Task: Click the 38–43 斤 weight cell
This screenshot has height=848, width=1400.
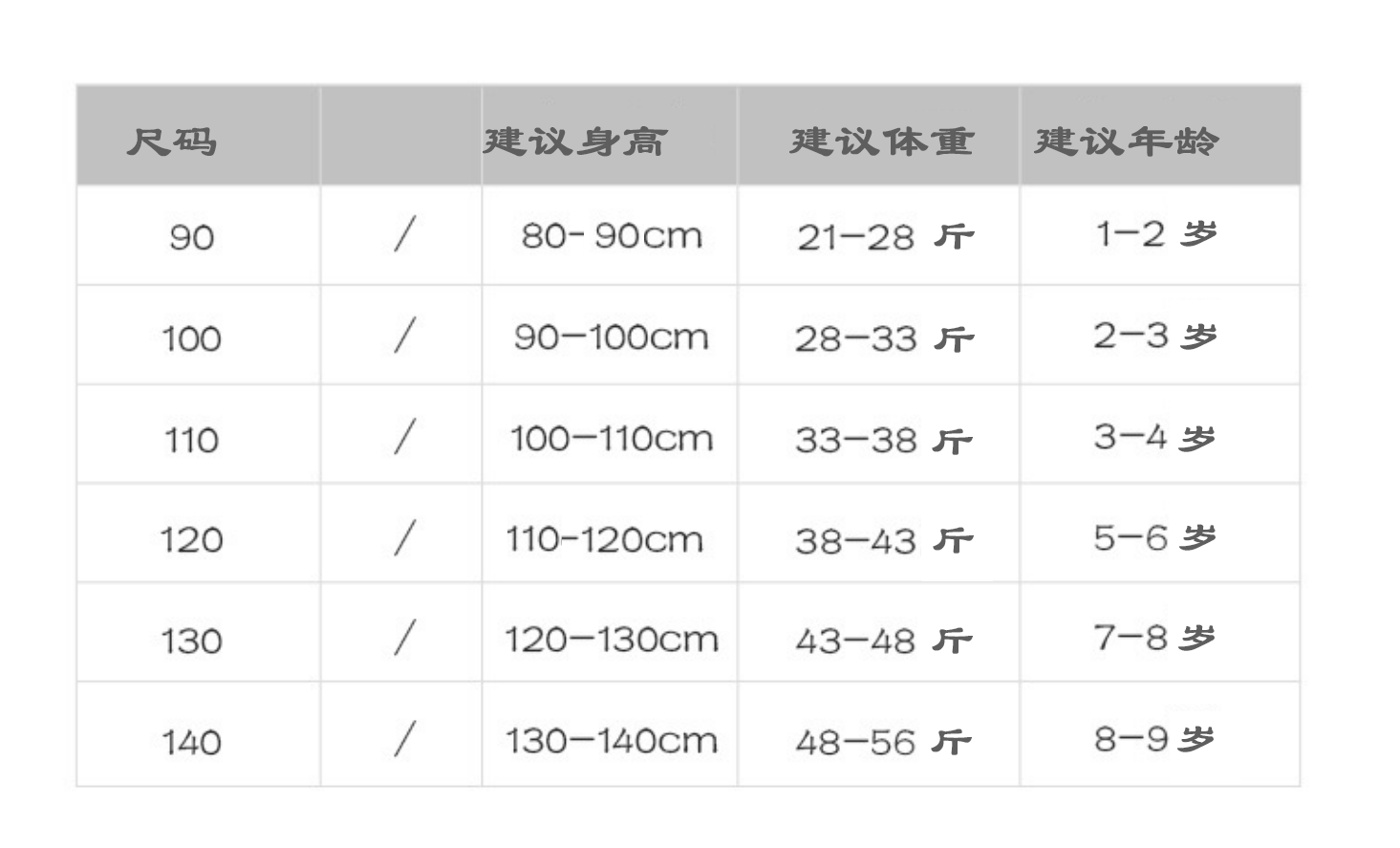Action: point(884,540)
